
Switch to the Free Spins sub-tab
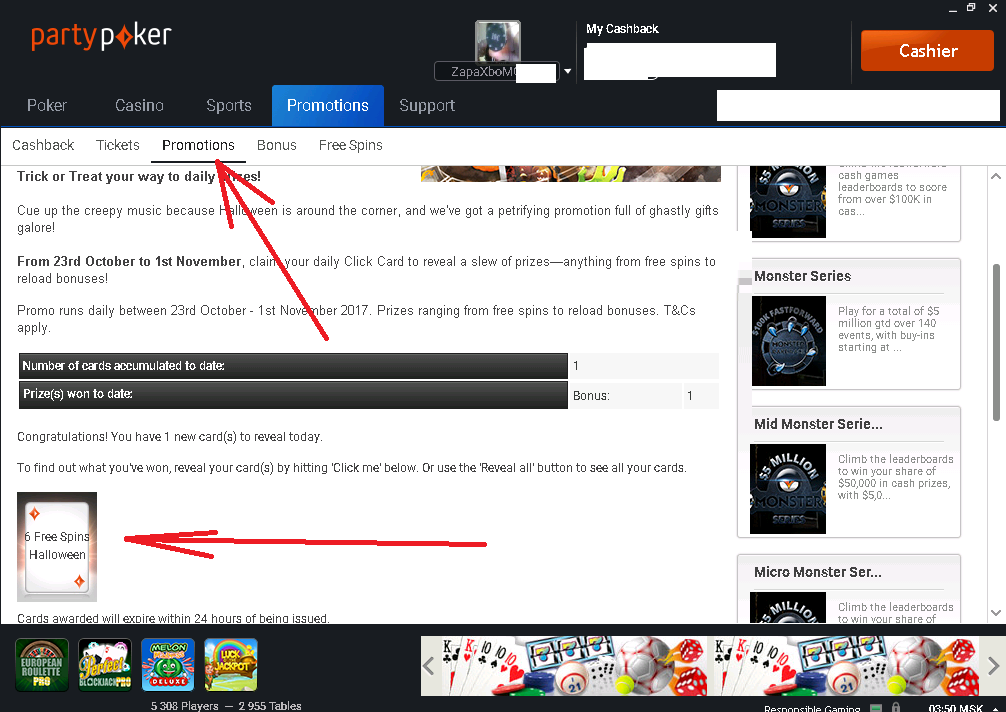pos(351,146)
